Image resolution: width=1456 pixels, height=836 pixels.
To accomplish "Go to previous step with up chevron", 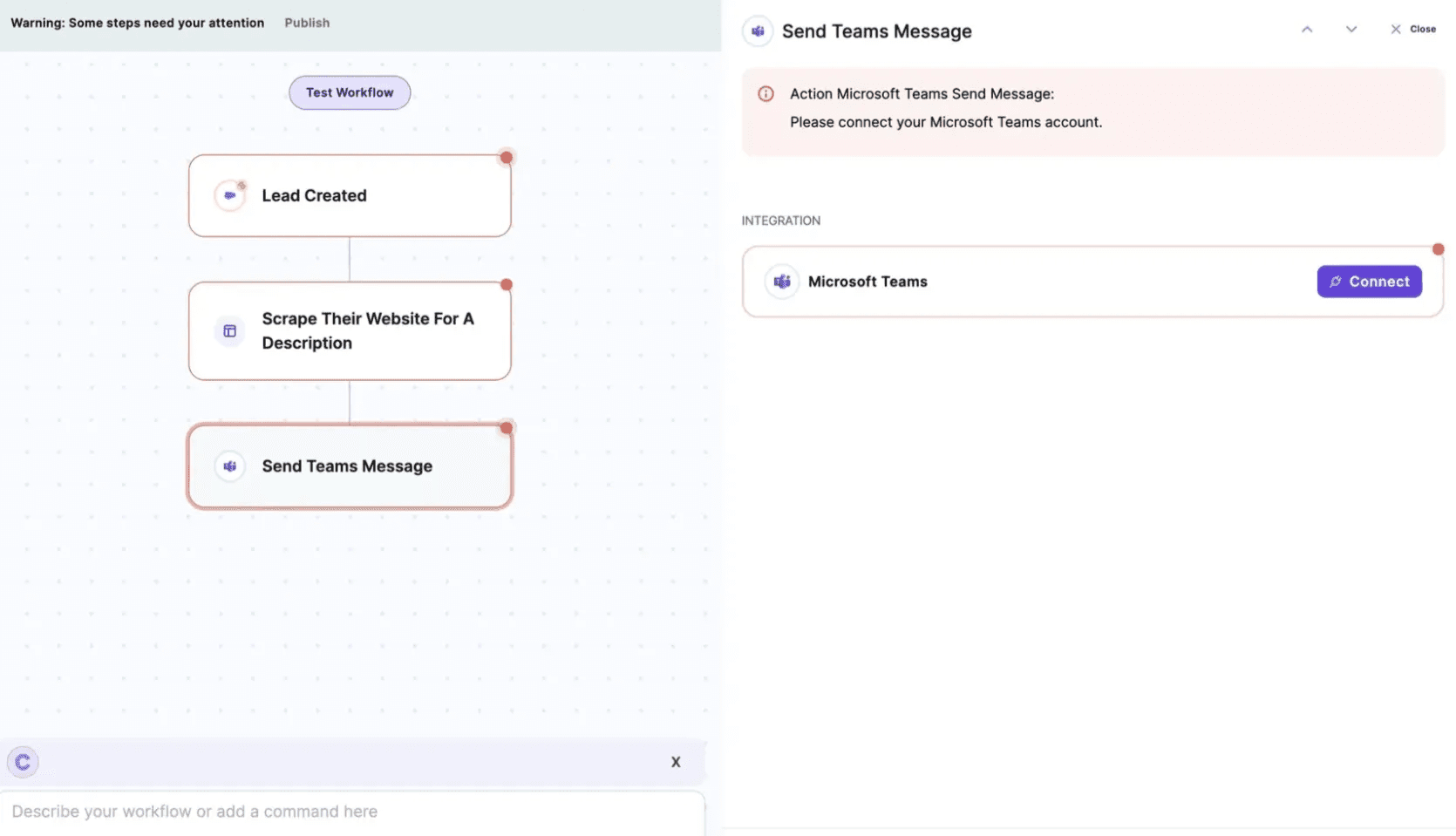I will click(1307, 30).
